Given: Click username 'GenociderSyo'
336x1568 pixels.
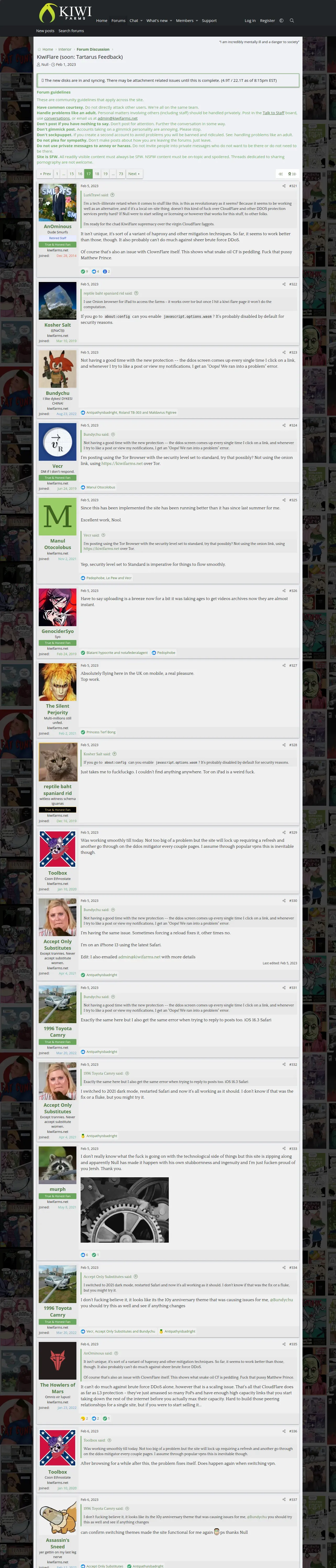Looking at the screenshot, I should click(58, 631).
